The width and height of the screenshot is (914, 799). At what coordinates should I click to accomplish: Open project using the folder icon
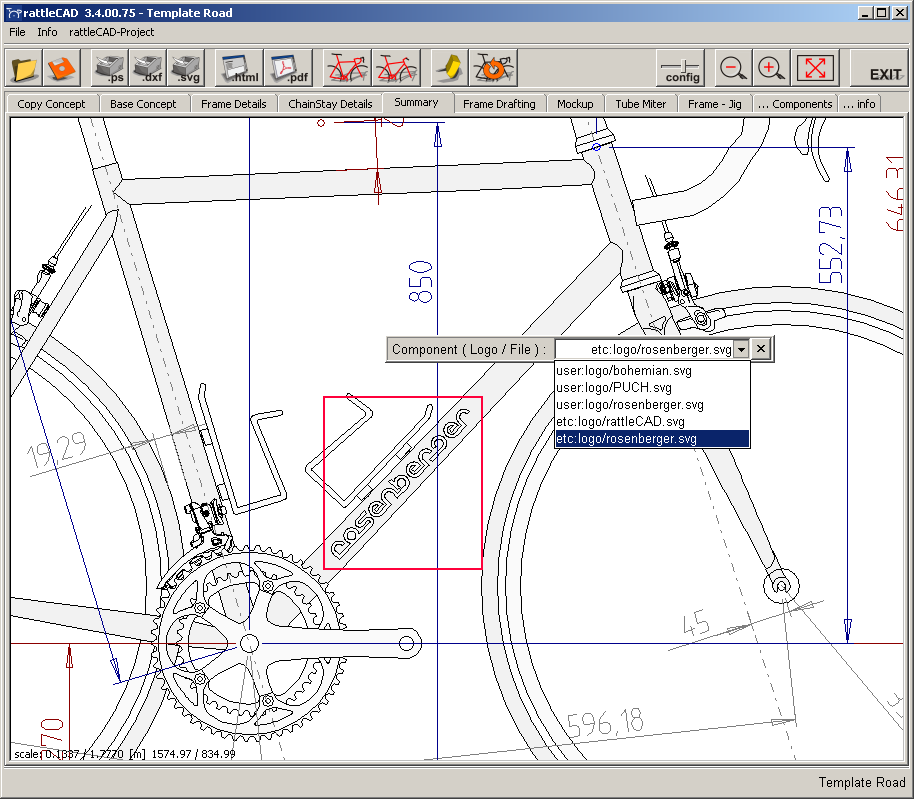pos(24,69)
